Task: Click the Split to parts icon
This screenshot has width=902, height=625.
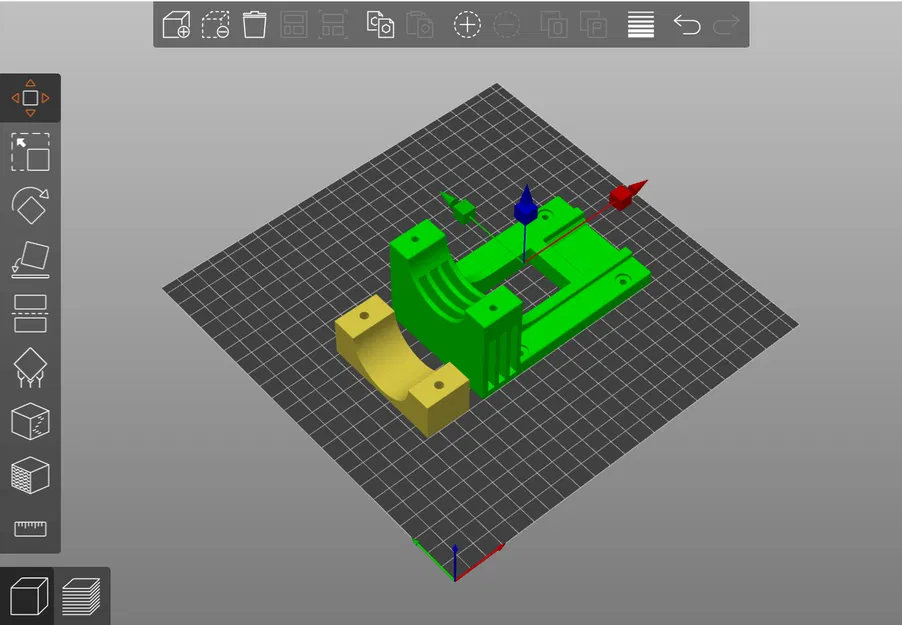Action: point(593,25)
